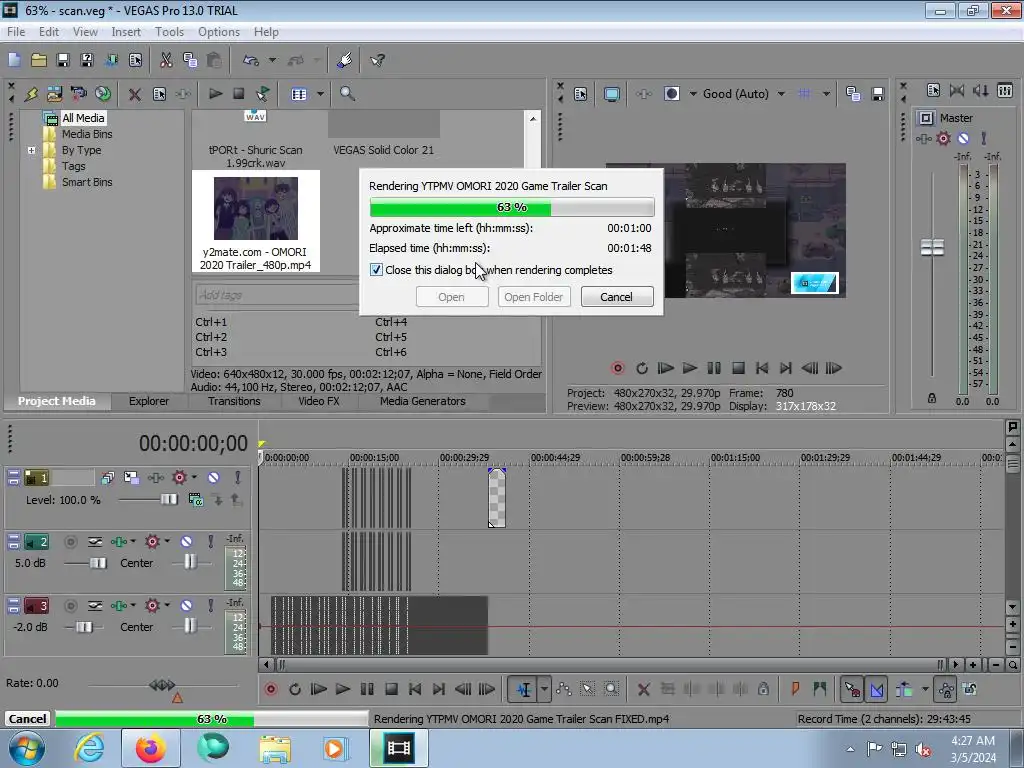Click the Track Motion icon on track 1
This screenshot has width=1024, height=768.
pos(131,478)
